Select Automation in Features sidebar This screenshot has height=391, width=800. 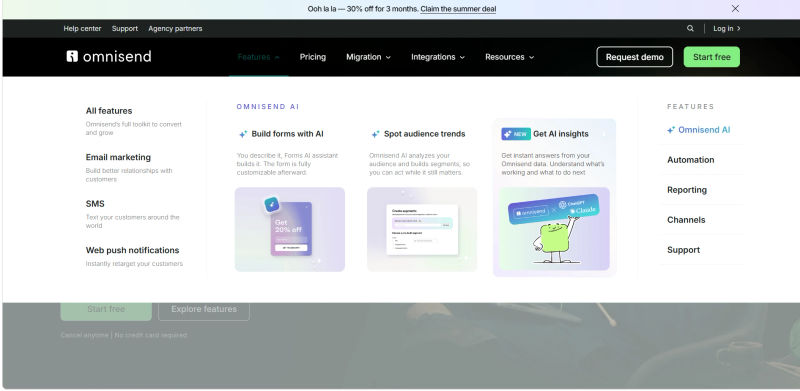click(690, 160)
